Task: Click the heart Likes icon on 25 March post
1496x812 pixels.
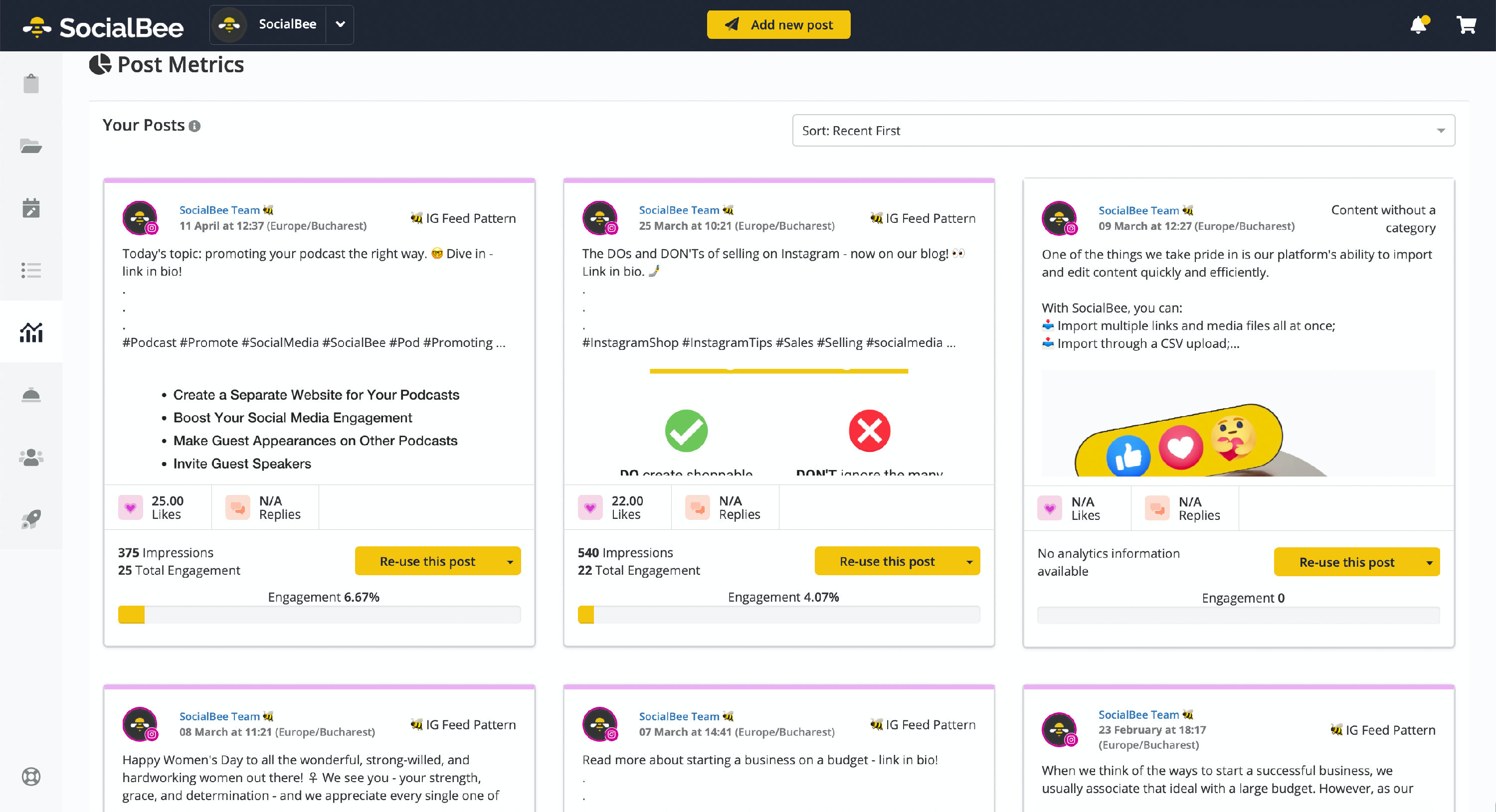Action: click(x=590, y=507)
